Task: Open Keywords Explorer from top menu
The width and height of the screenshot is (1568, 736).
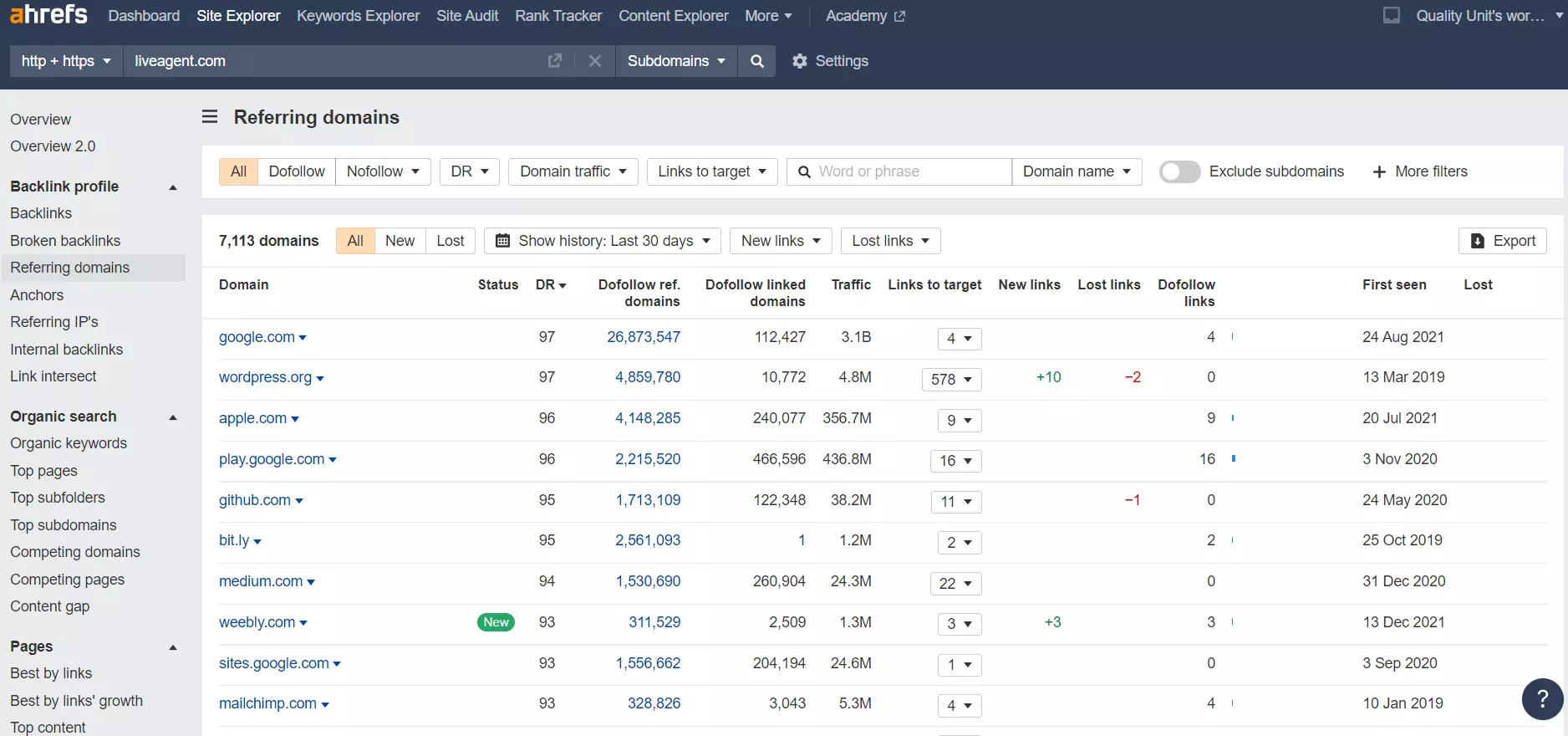Action: 358,16
